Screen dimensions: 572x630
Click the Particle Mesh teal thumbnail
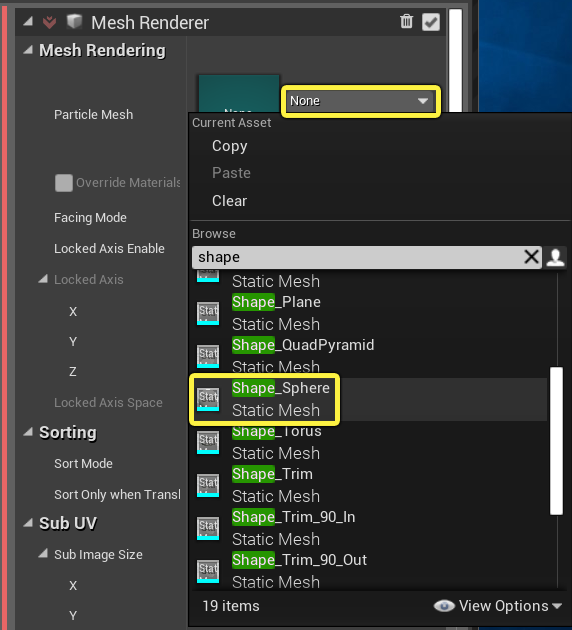click(x=239, y=94)
